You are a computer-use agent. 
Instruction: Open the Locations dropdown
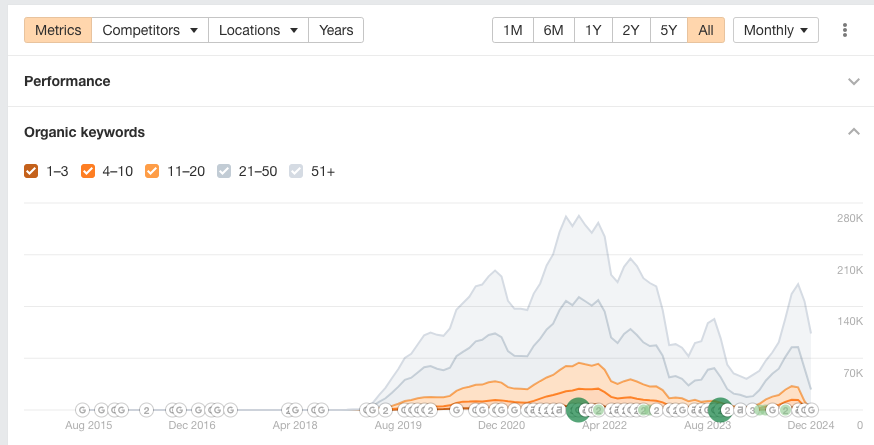click(258, 30)
